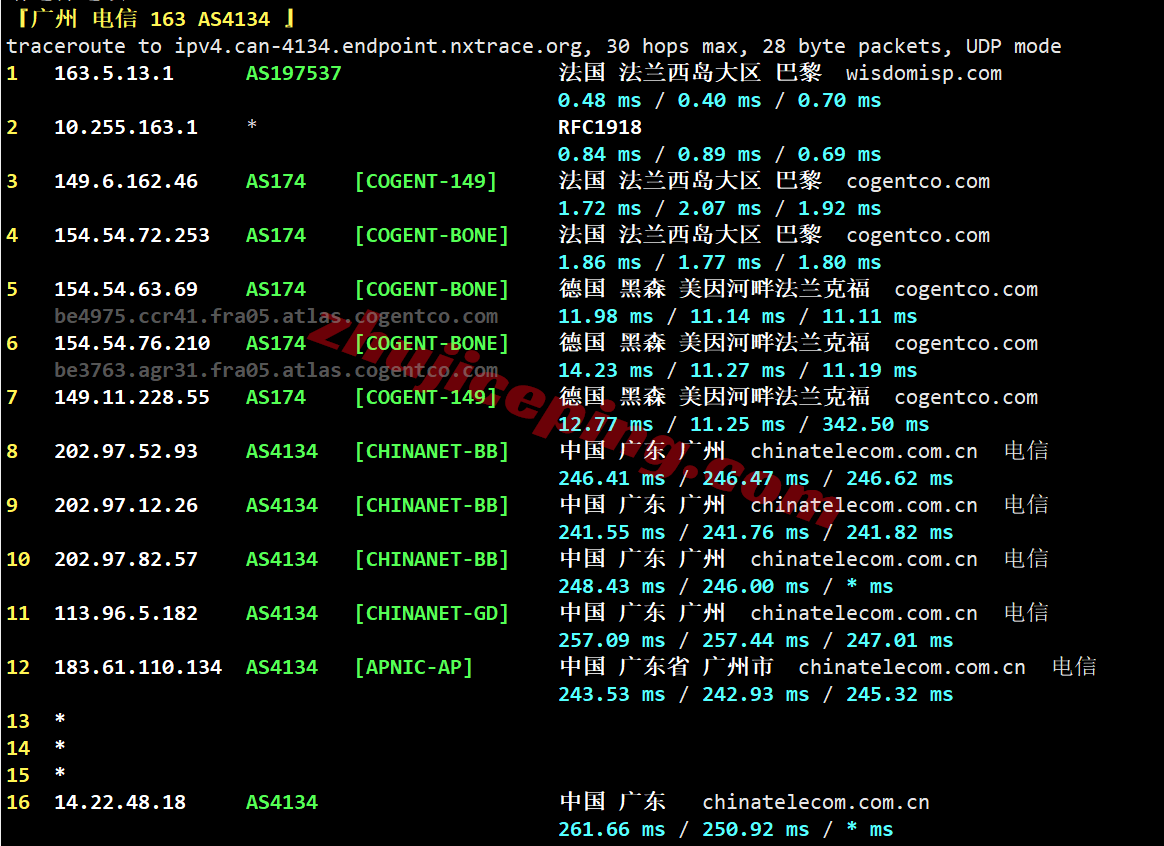Click IP address 113.96.5.182

(125, 614)
